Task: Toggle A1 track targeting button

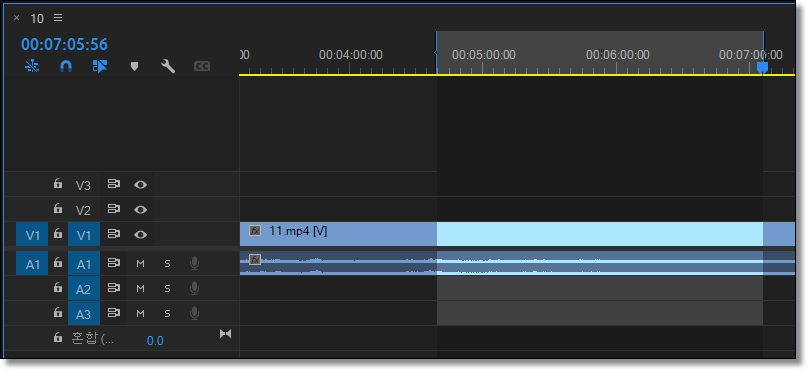Action: click(x=83, y=264)
